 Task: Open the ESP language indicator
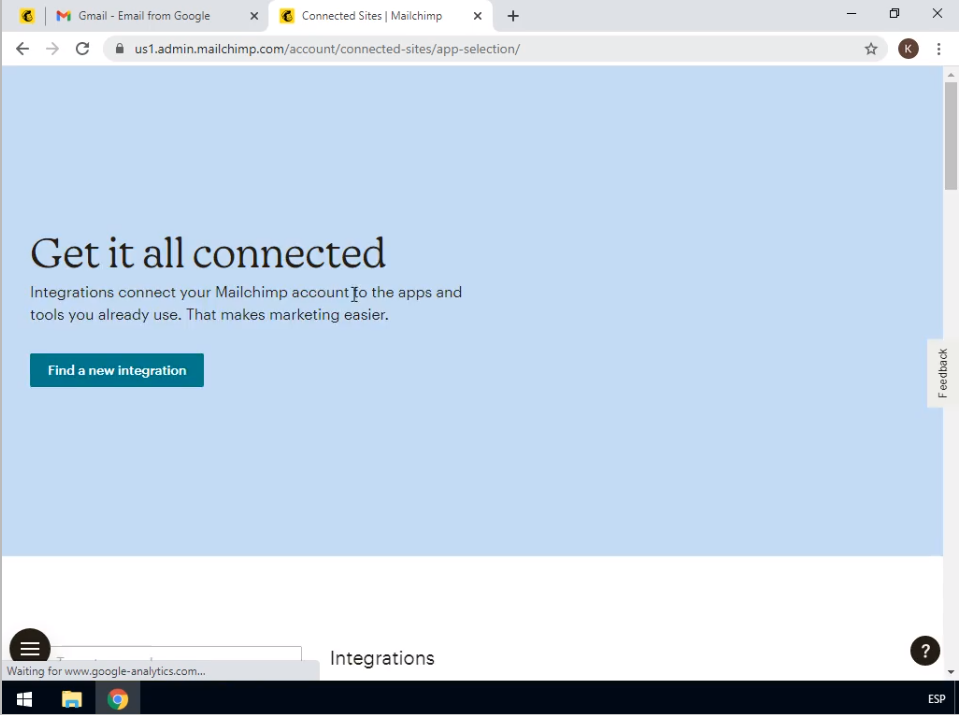[x=936, y=698]
